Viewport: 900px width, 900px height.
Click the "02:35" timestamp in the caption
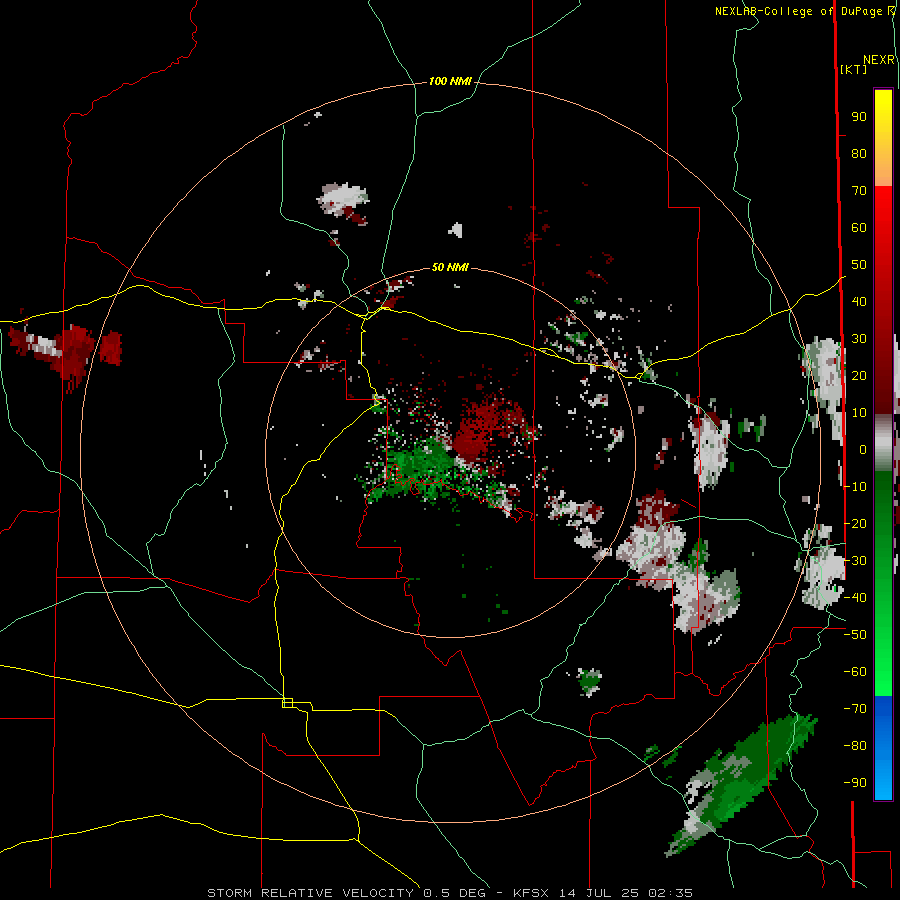coord(670,893)
